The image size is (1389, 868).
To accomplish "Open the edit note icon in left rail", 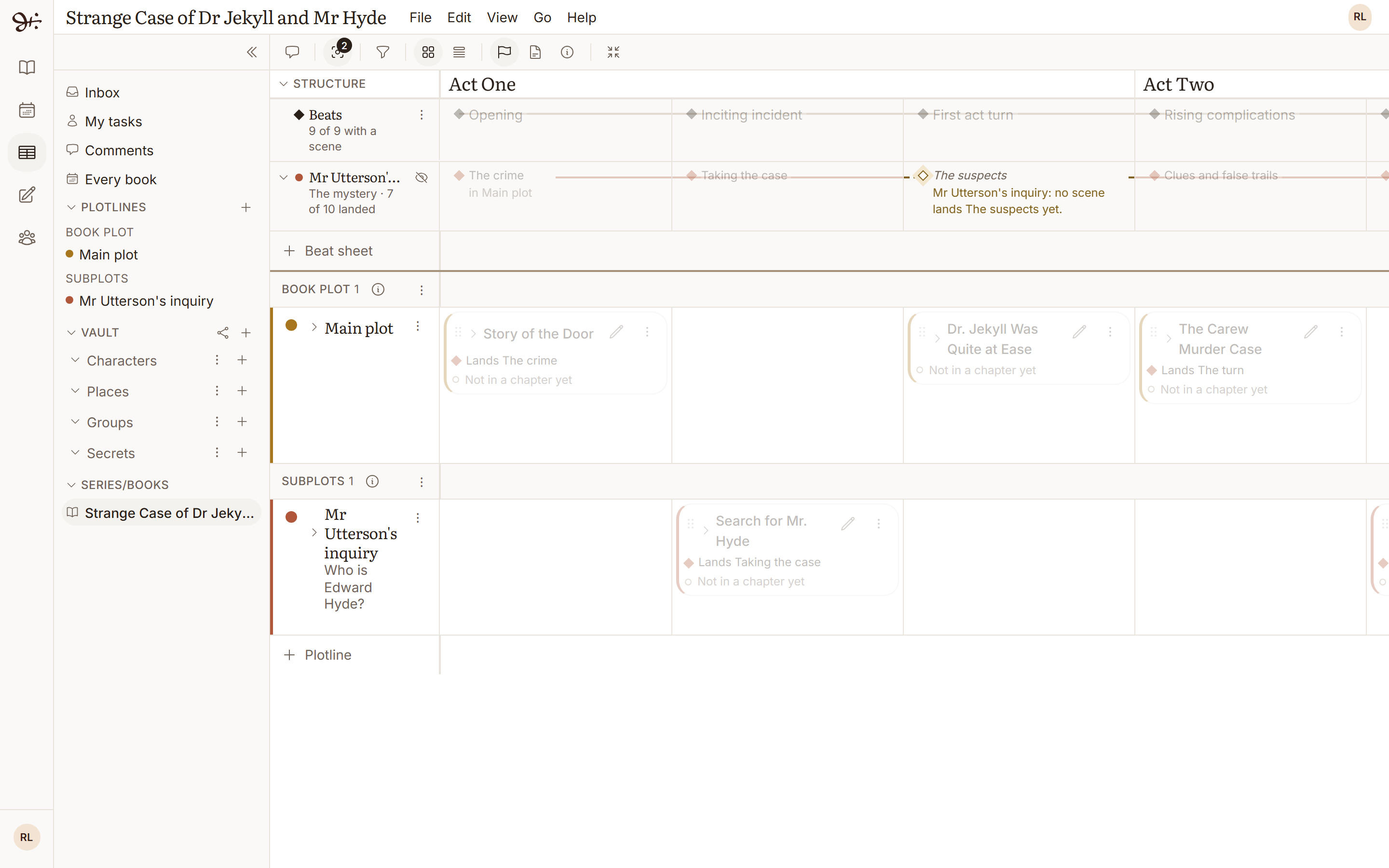I will pyautogui.click(x=27, y=195).
